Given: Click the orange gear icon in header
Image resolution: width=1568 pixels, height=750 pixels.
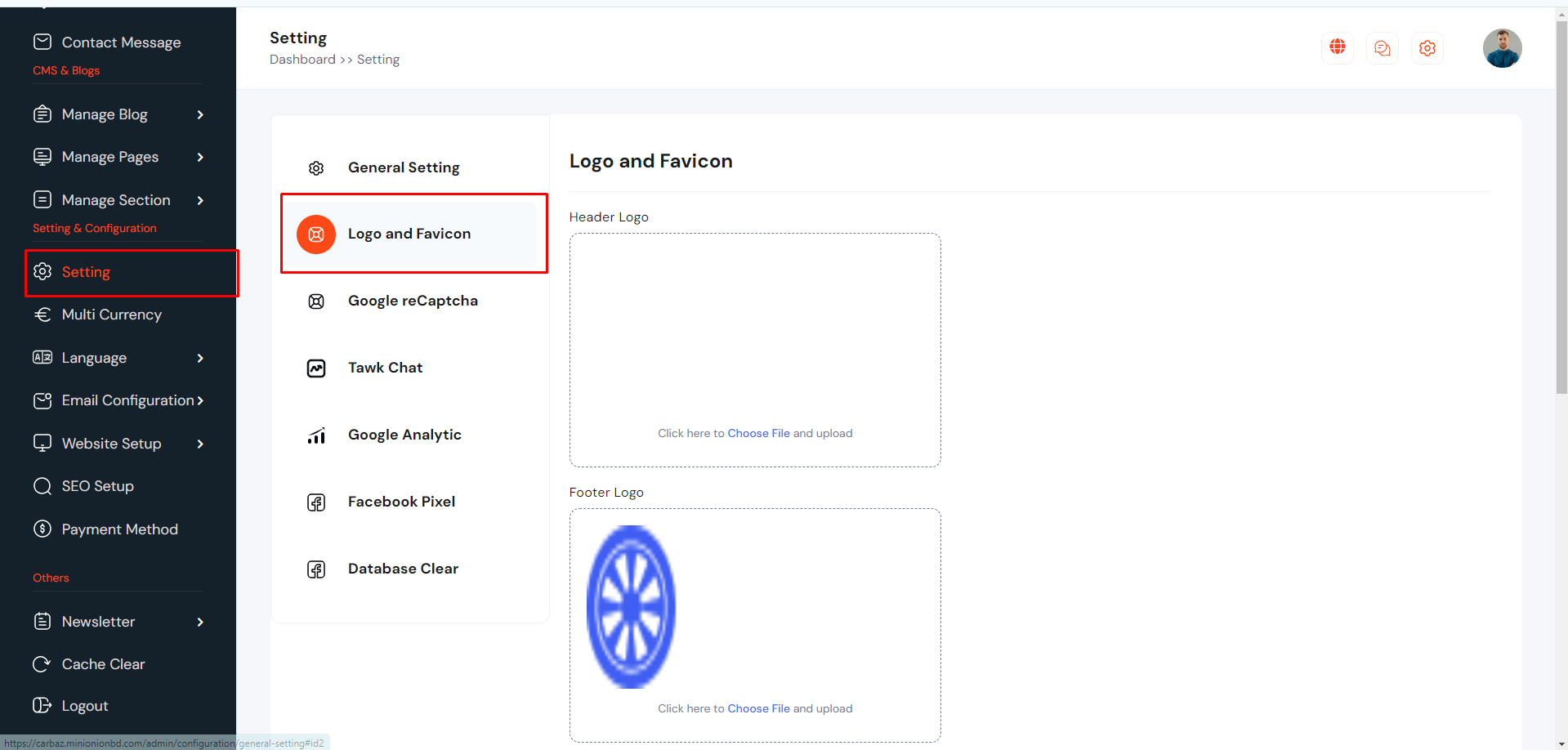Looking at the screenshot, I should [1427, 48].
